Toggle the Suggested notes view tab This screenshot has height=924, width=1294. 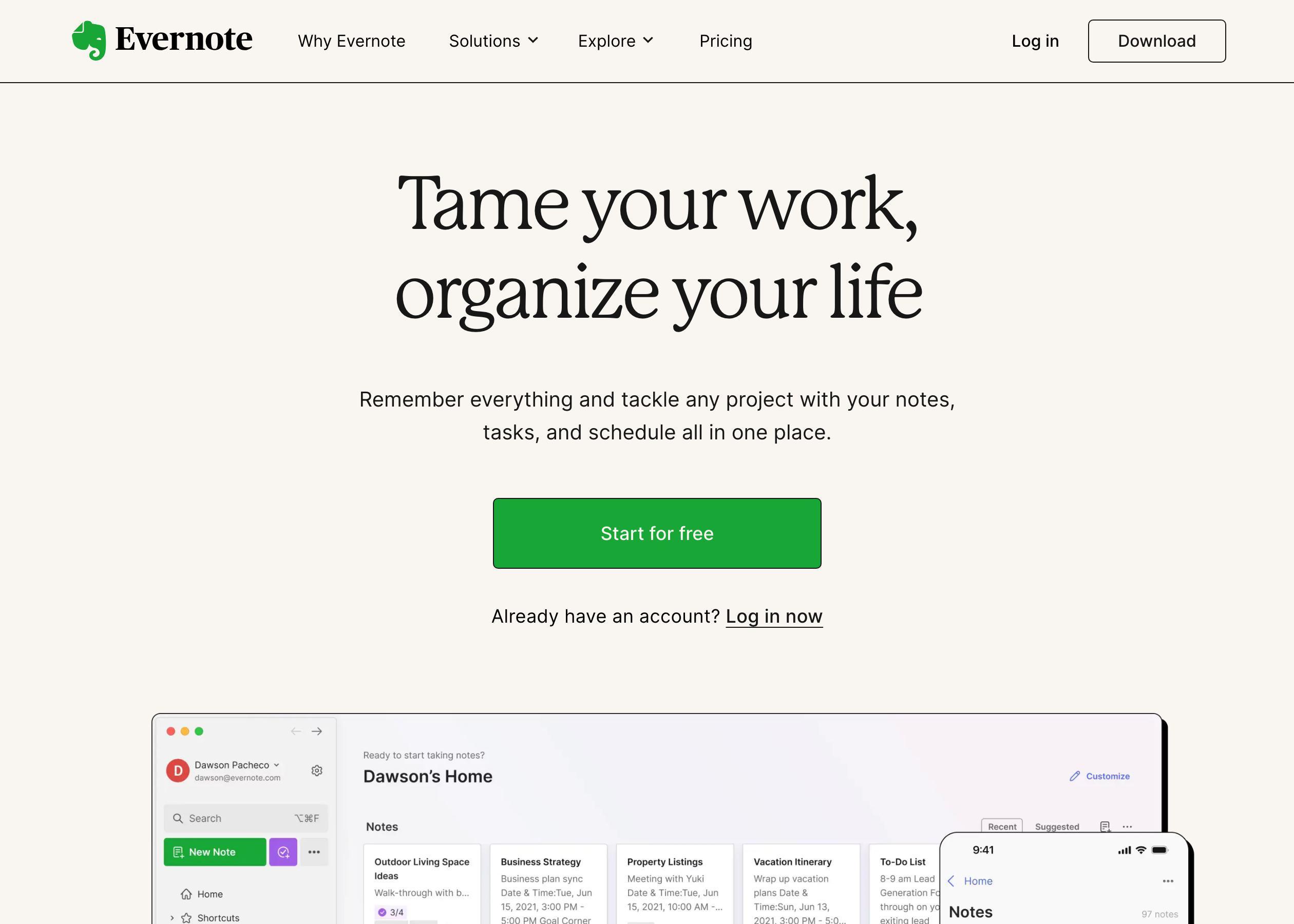click(1057, 826)
